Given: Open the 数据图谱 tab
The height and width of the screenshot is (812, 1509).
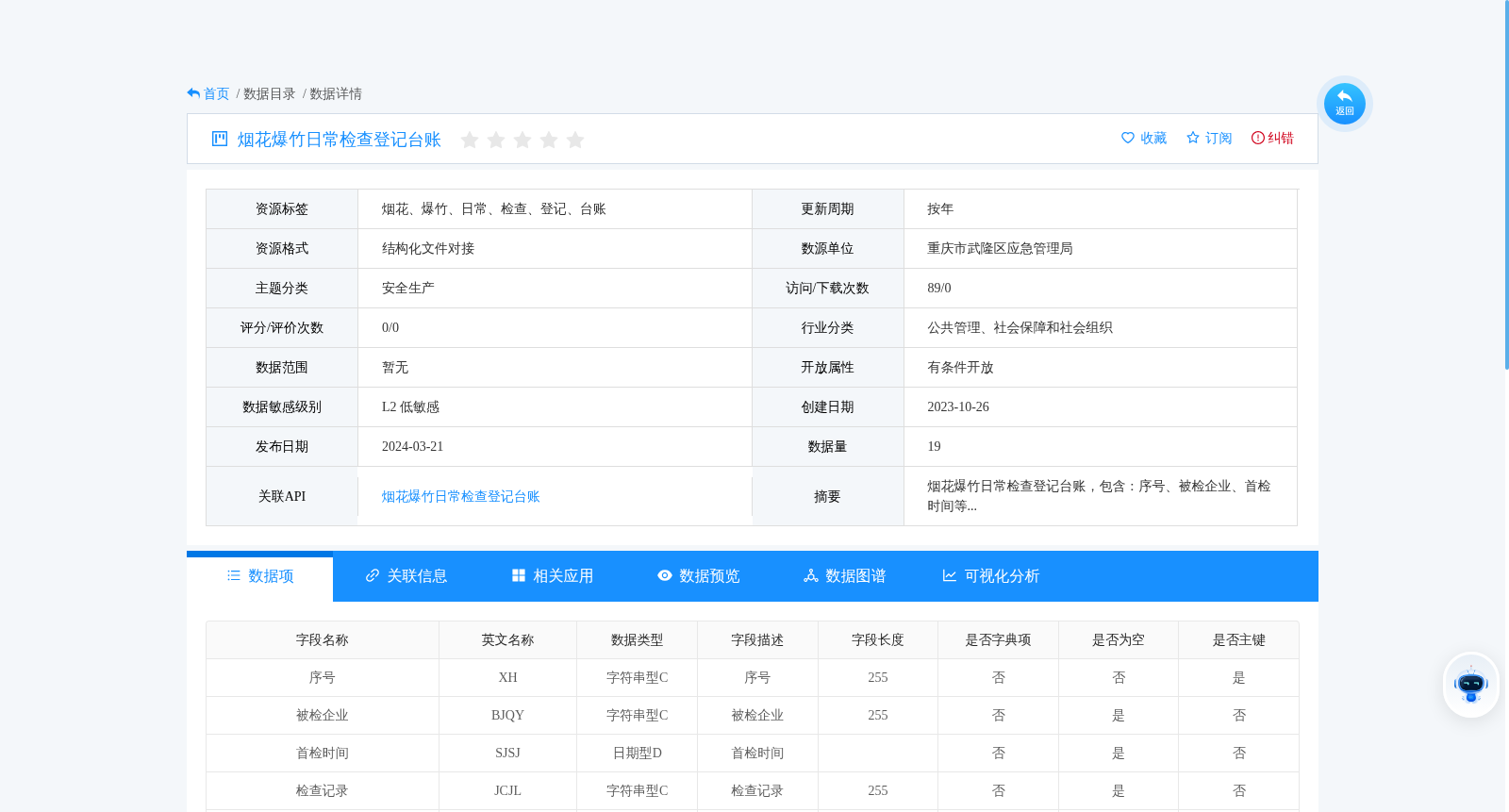Looking at the screenshot, I should coord(845,576).
